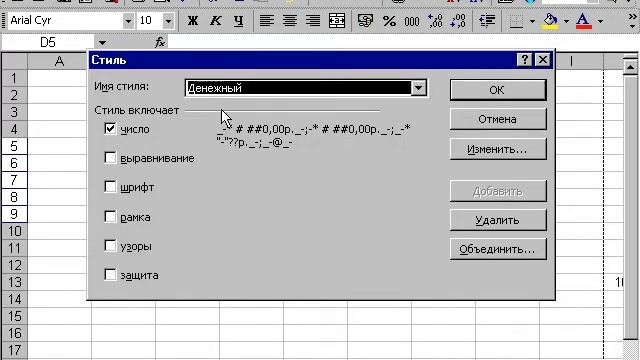Select row 15 header
Image resolution: width=640 pixels, height=360 pixels.
click(x=14, y=316)
